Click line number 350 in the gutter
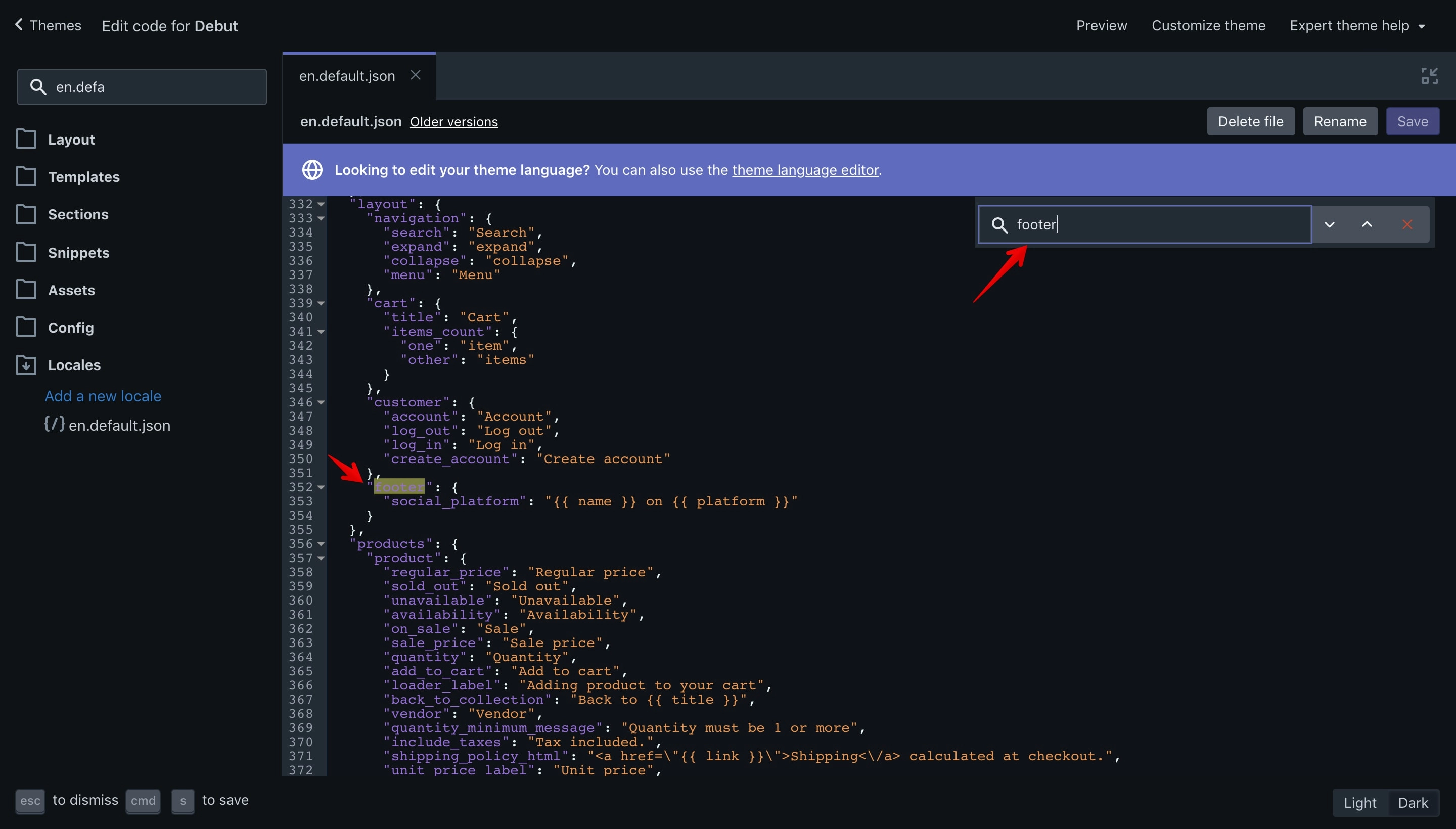The height and width of the screenshot is (829, 1456). click(x=301, y=459)
